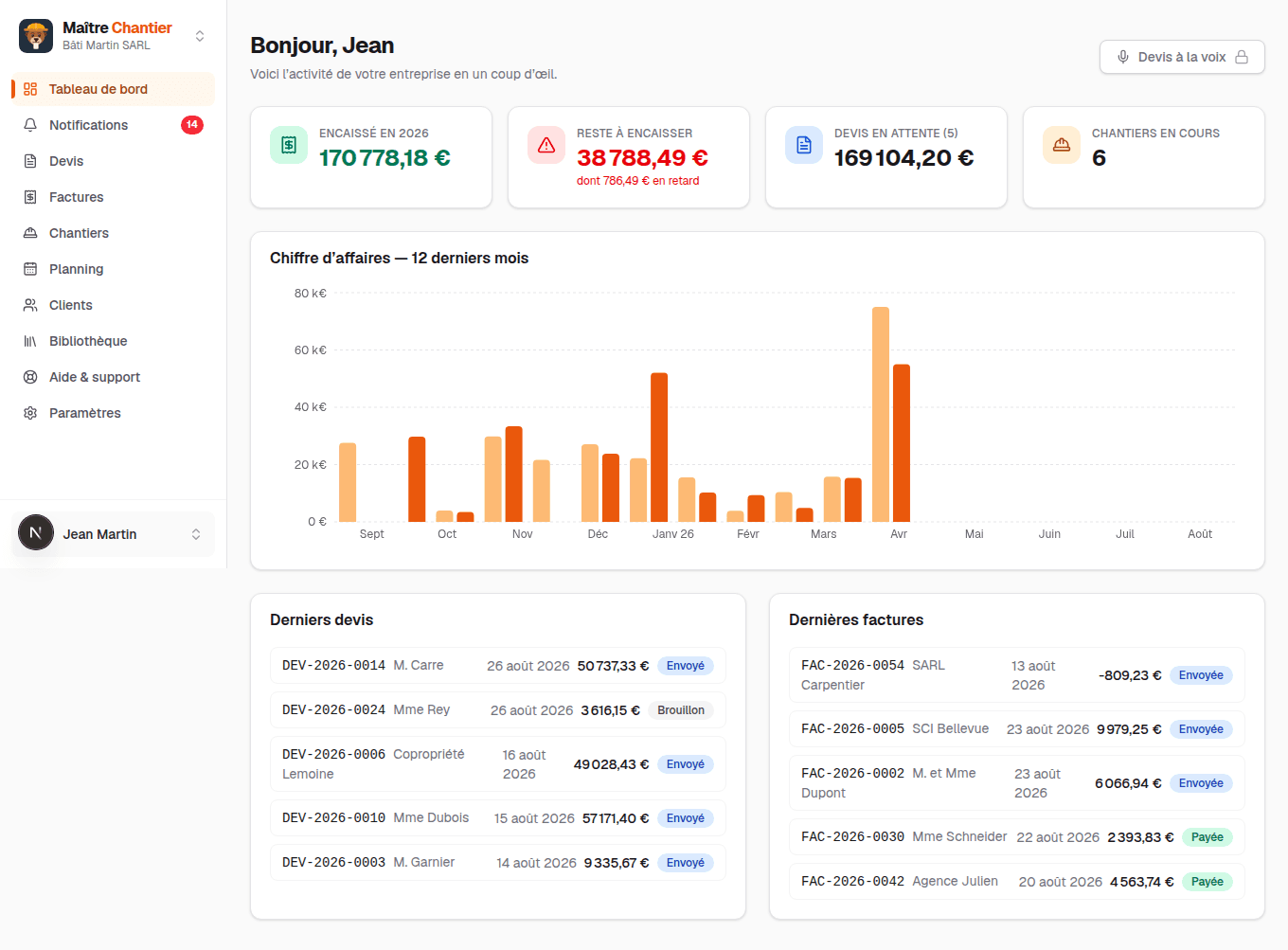Click the red warning triangle Reste à encaisser icon

(546, 145)
